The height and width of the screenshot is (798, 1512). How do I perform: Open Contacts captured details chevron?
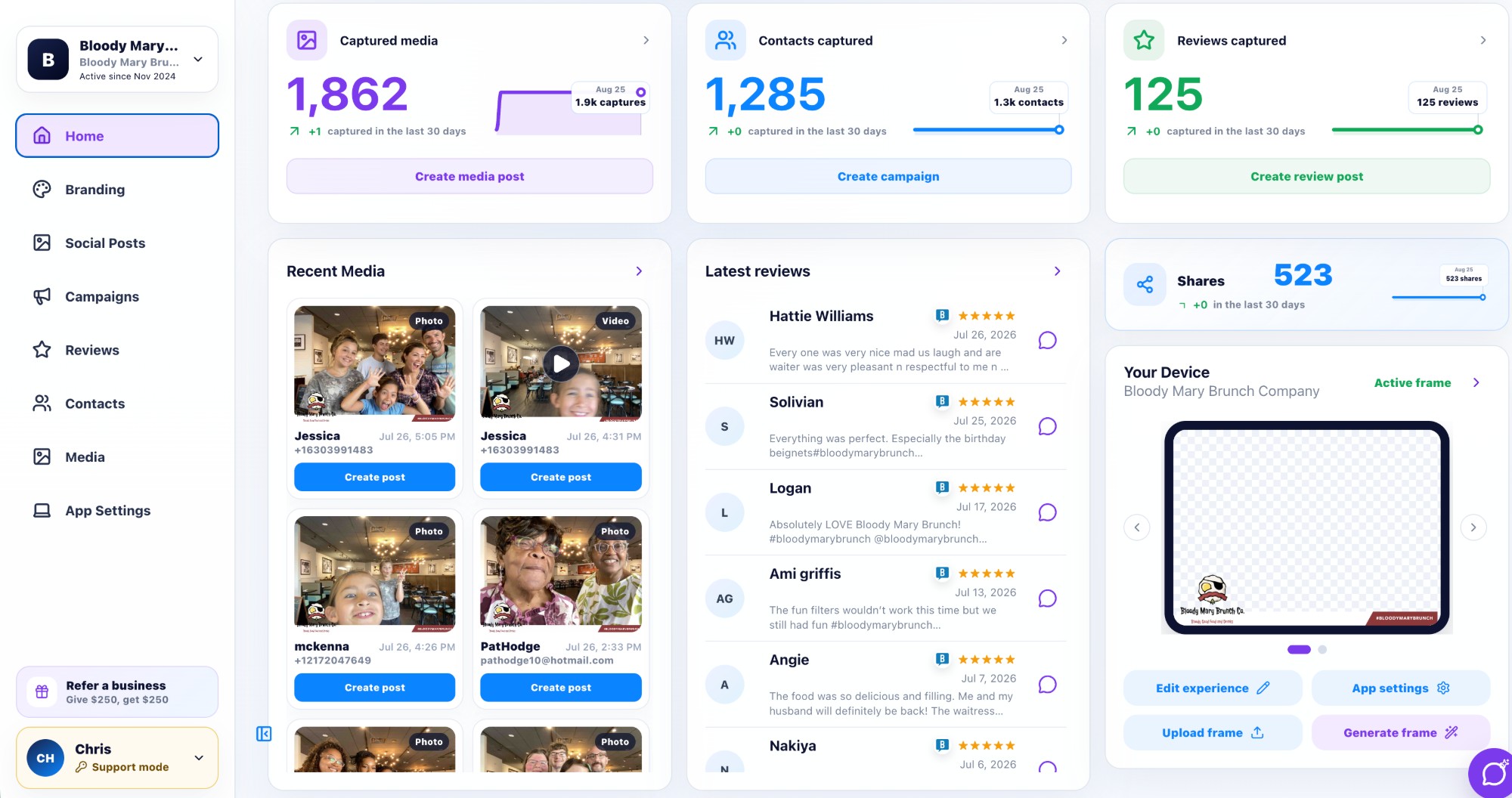[1064, 40]
